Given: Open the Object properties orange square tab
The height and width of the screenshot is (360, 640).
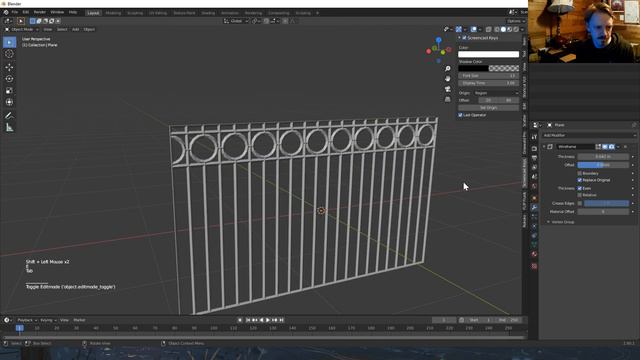Looking at the screenshot, I should (534, 198).
